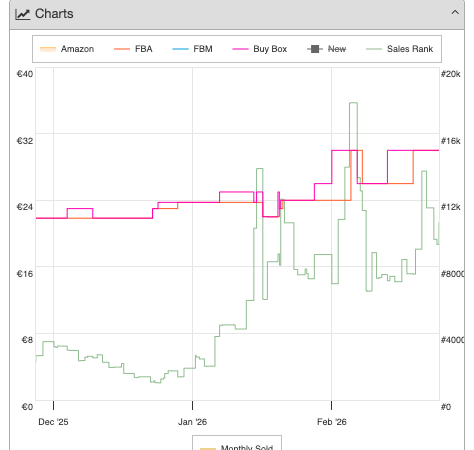Screen dimensions: 474x450
Task: Toggle the FBA series in legend
Action: click(x=133, y=49)
